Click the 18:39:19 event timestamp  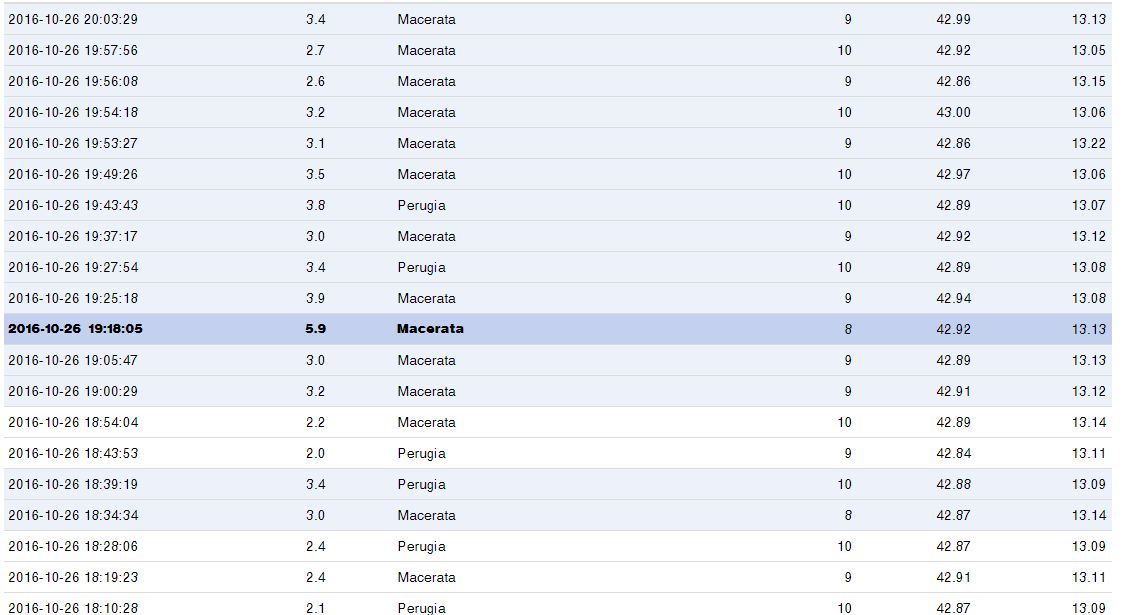coord(73,484)
